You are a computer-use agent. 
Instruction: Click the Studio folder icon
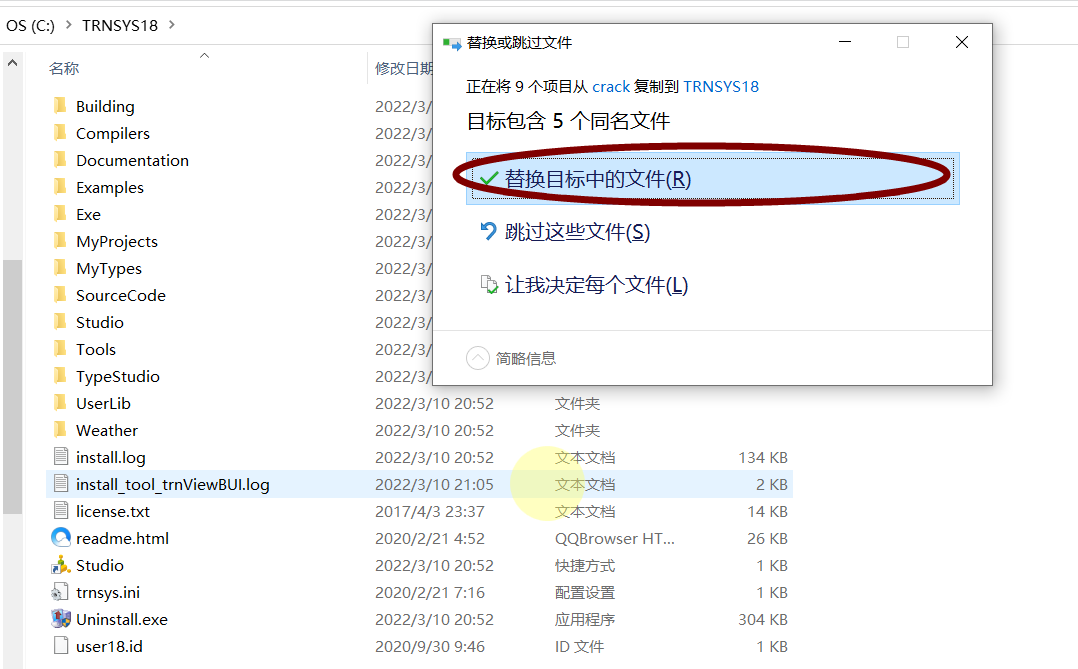60,322
